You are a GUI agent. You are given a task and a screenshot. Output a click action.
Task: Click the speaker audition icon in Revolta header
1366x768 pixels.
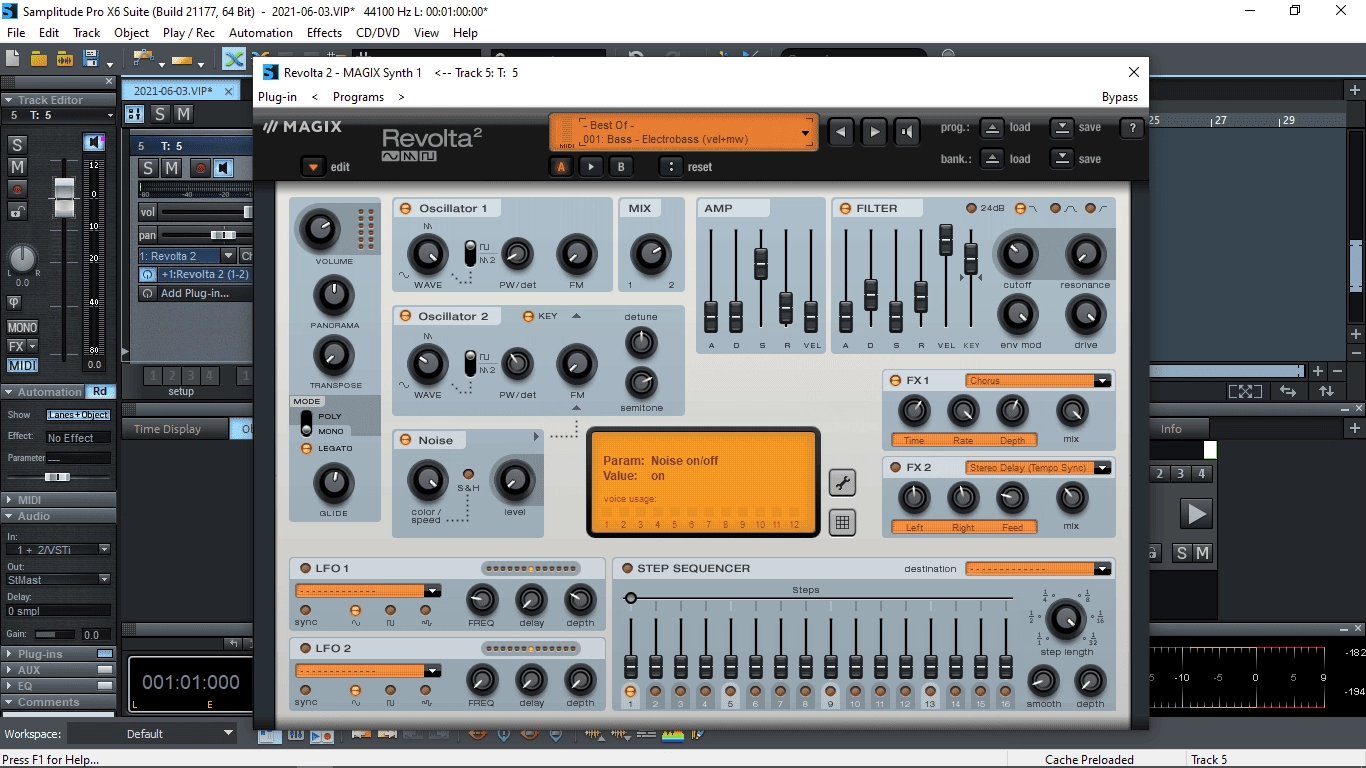tap(907, 132)
